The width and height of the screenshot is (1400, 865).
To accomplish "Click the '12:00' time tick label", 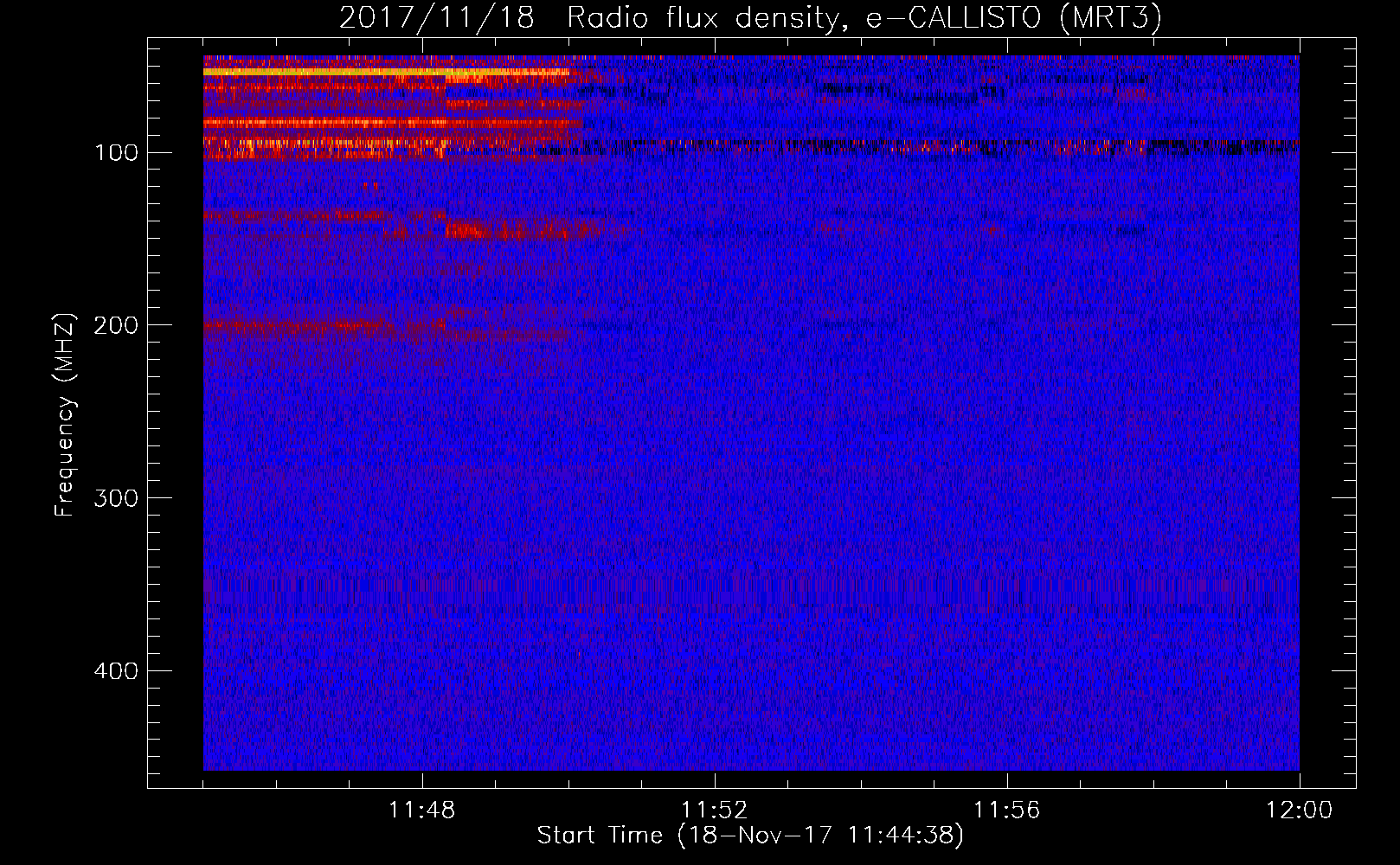I will (1300, 811).
